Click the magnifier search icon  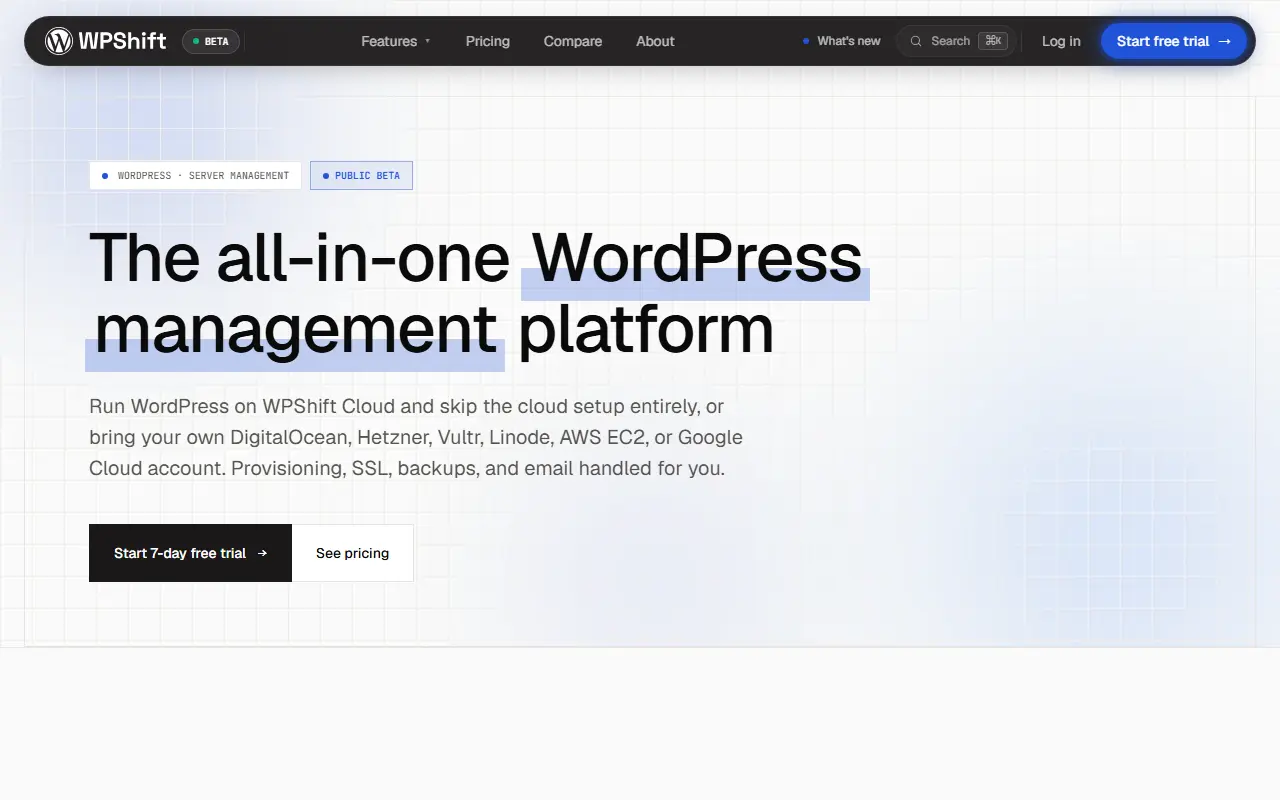(x=915, y=41)
